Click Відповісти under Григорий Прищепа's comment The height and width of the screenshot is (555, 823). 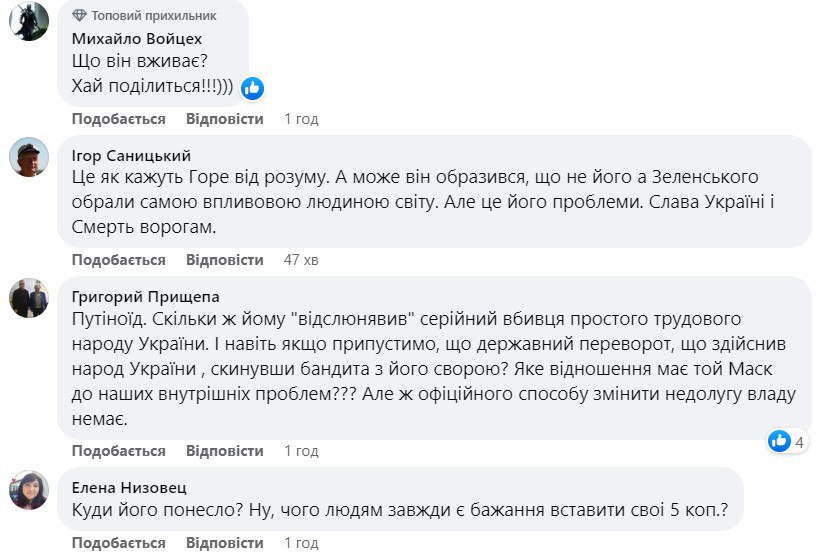click(x=225, y=450)
